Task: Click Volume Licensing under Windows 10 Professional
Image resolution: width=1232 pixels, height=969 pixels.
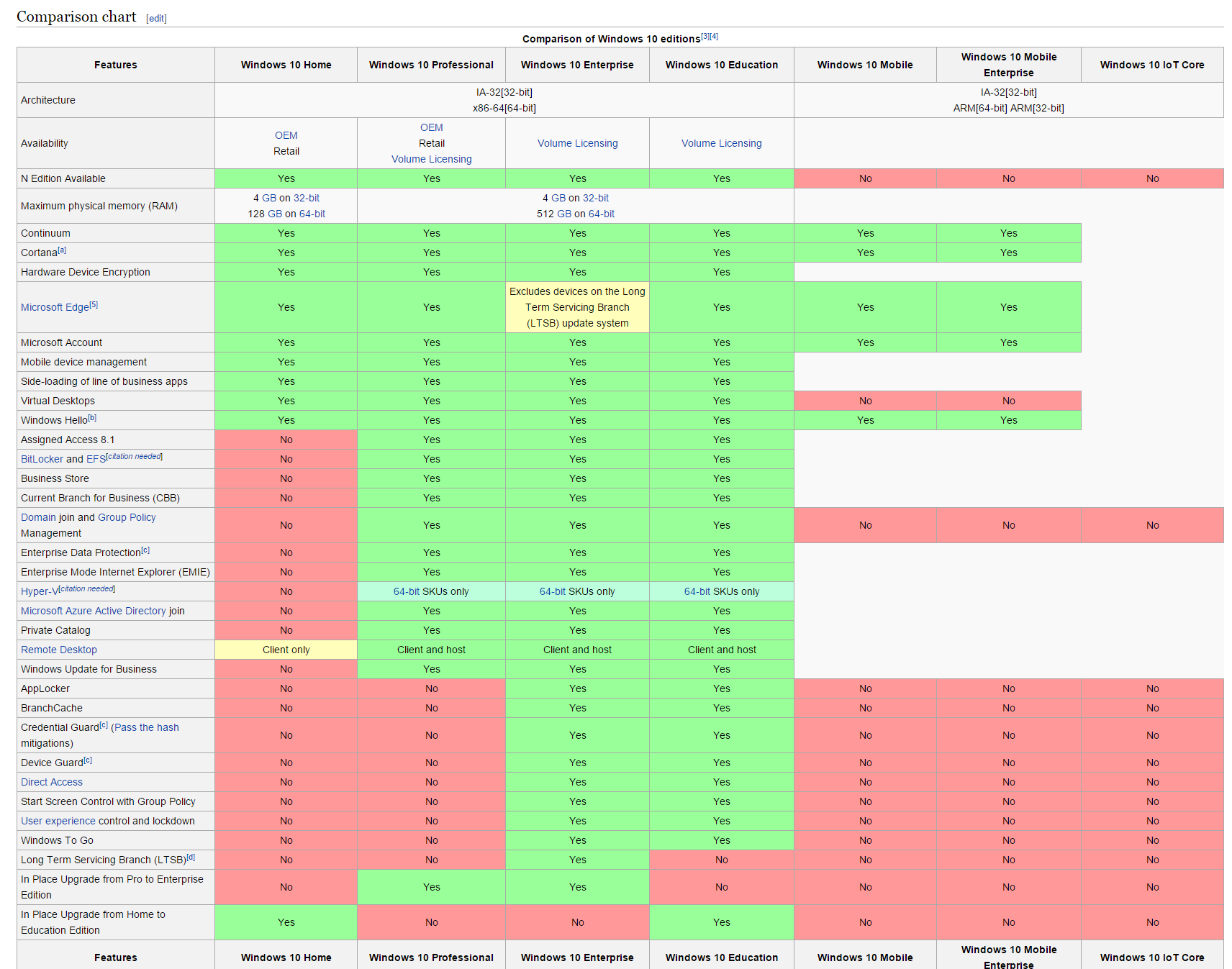Action: [x=431, y=159]
